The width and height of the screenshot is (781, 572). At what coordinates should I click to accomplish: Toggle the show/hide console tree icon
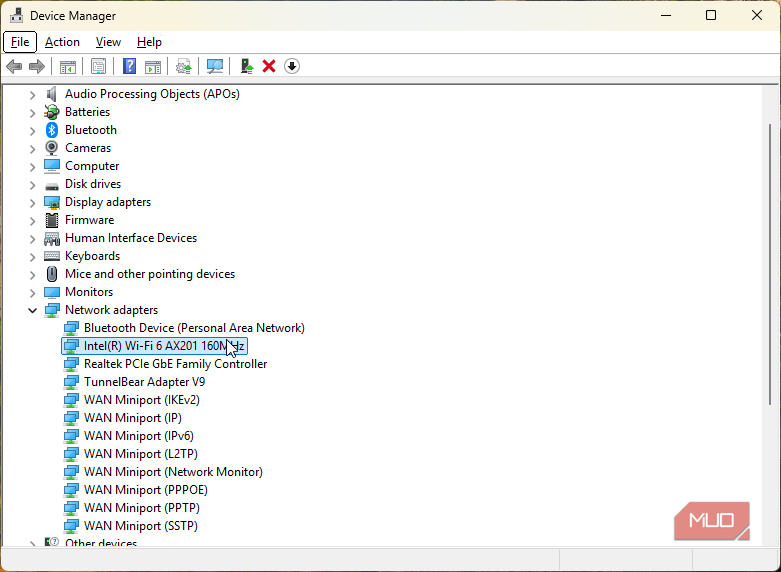[68, 66]
